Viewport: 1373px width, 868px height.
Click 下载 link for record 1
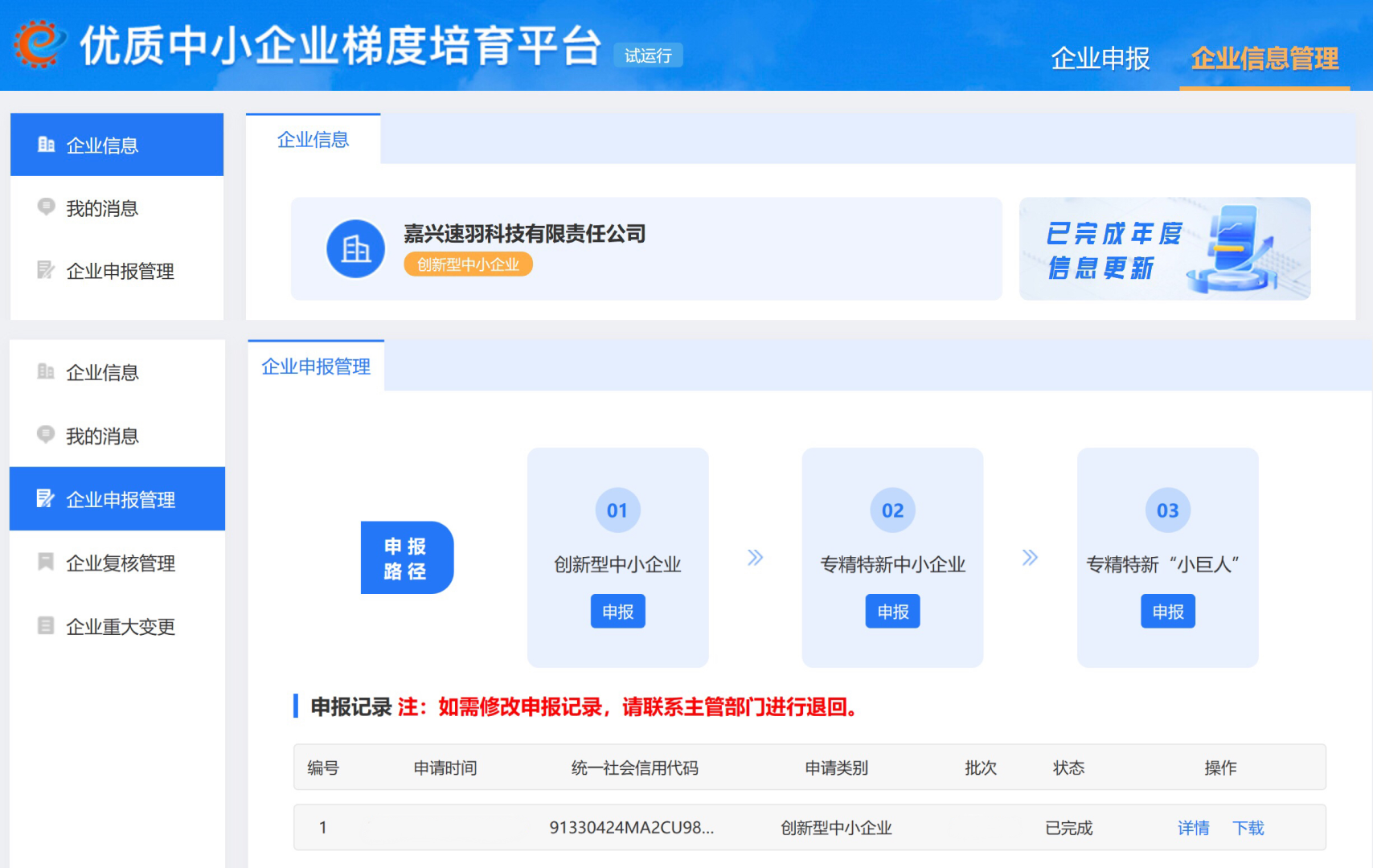[1248, 828]
